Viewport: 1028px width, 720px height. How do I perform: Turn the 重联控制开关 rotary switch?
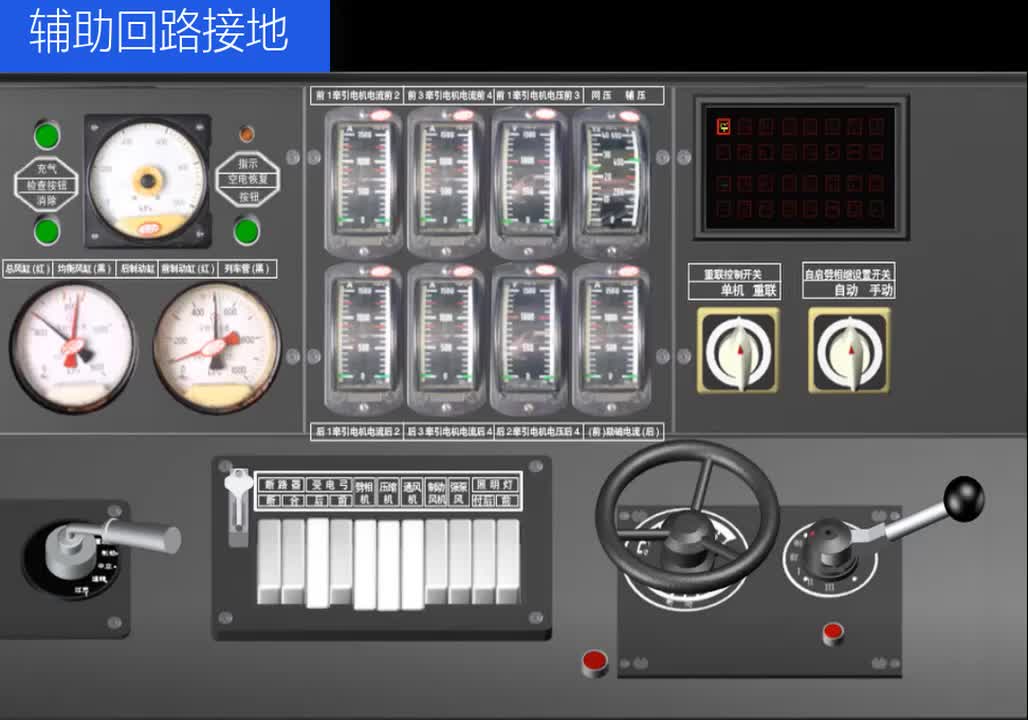(738, 351)
